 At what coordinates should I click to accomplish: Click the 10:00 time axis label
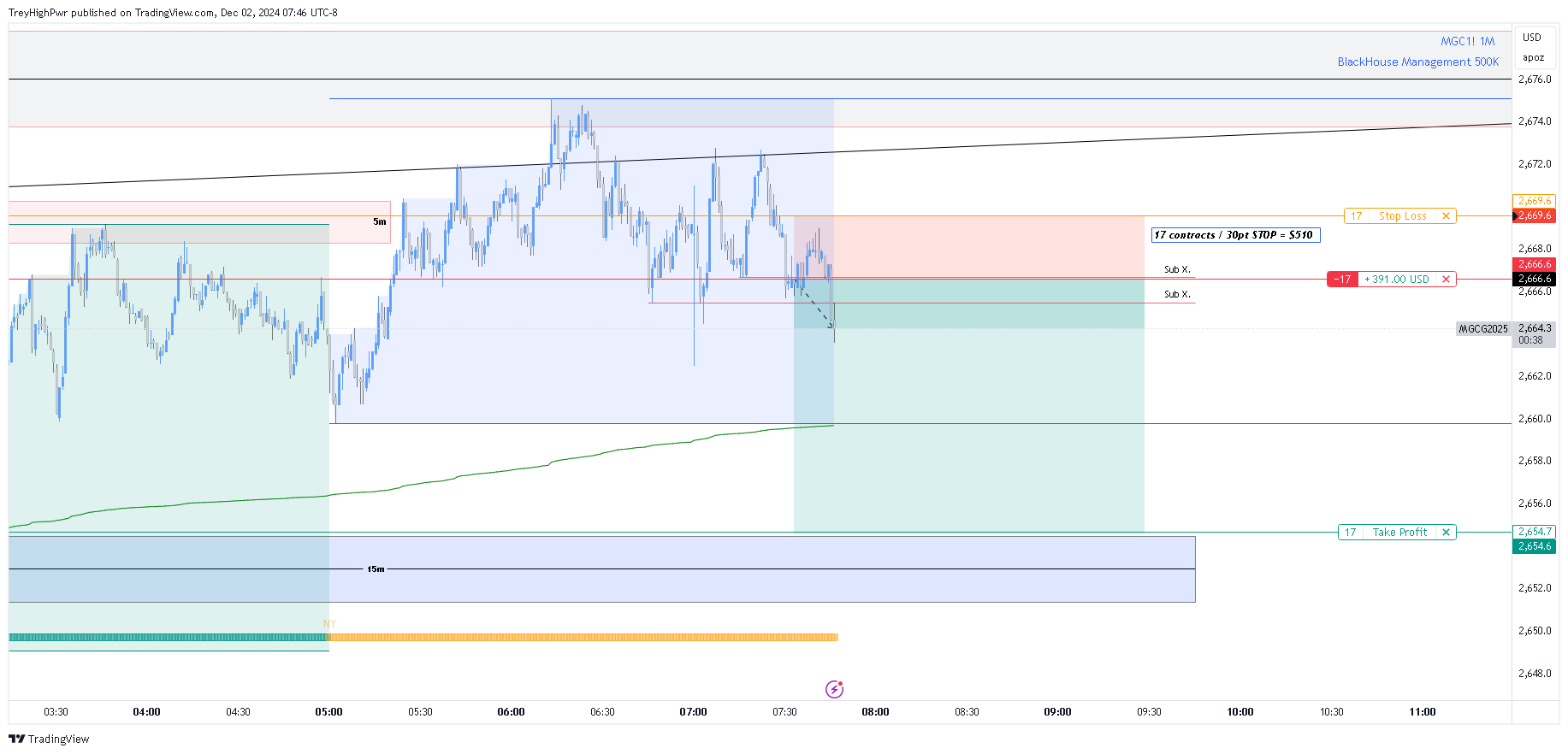1240,711
